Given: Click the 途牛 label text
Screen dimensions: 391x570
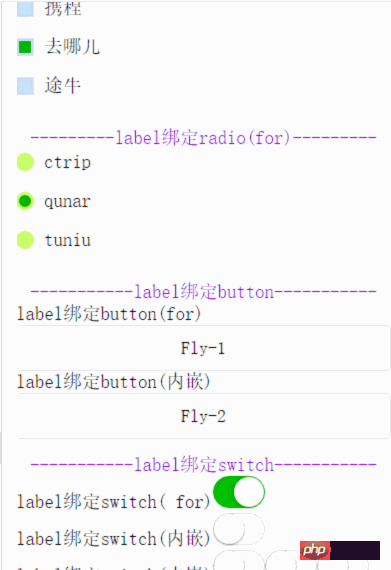Looking at the screenshot, I should (x=63, y=86).
